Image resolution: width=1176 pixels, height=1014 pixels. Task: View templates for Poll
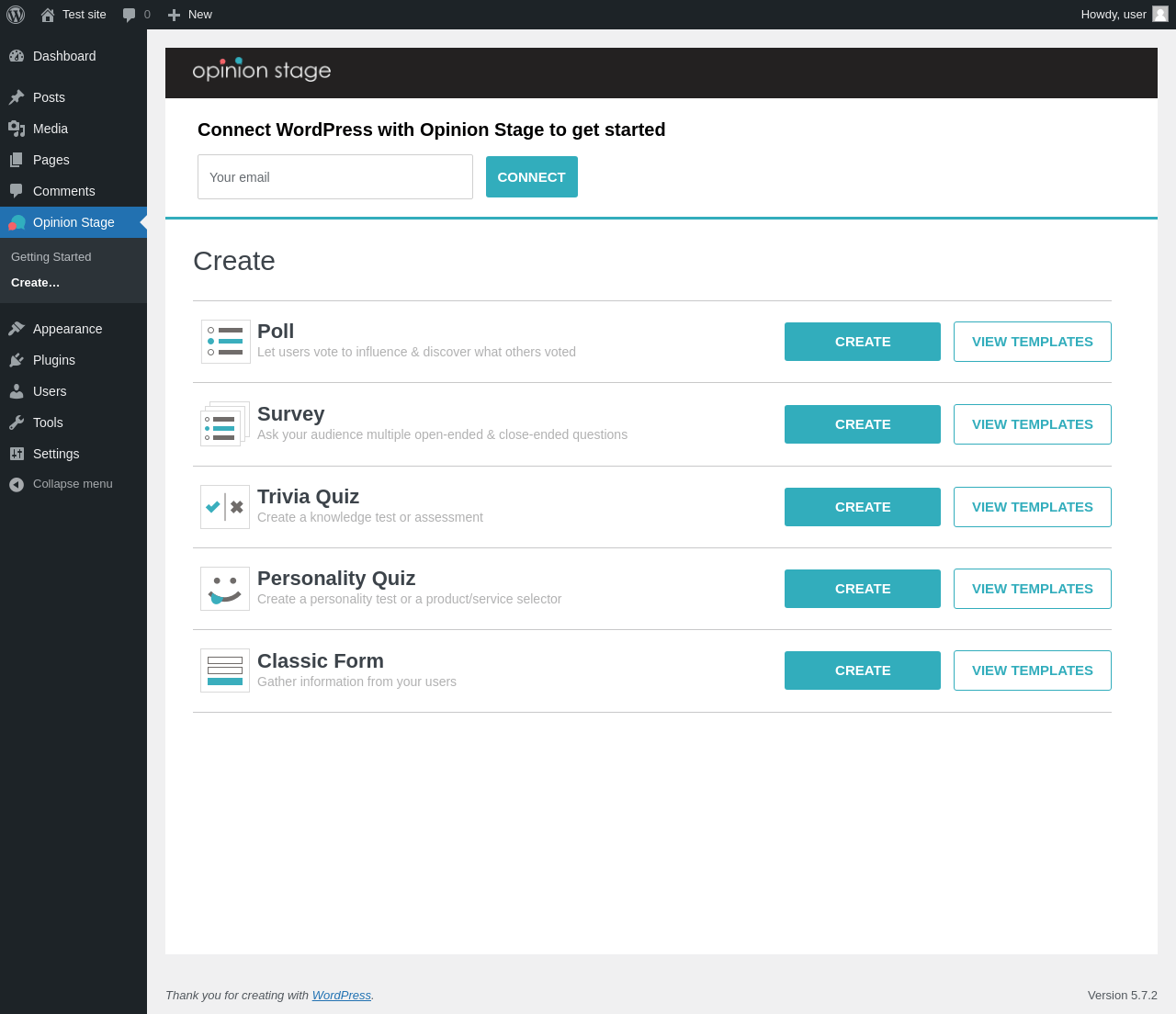click(x=1033, y=342)
